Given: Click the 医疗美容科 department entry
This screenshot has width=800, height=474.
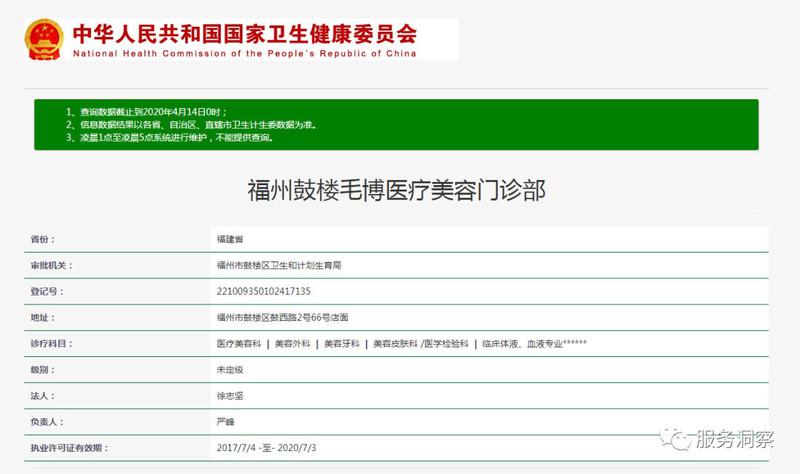Looking at the screenshot, I should pos(239,344).
